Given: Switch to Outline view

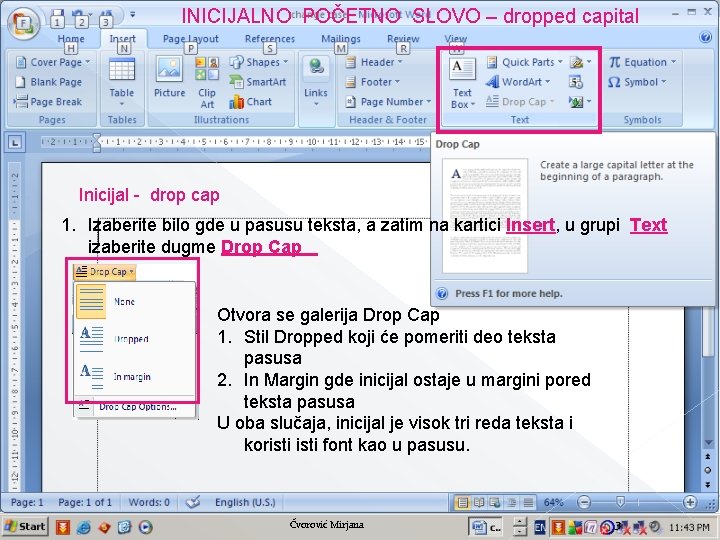Looking at the screenshot, I should click(512, 502).
